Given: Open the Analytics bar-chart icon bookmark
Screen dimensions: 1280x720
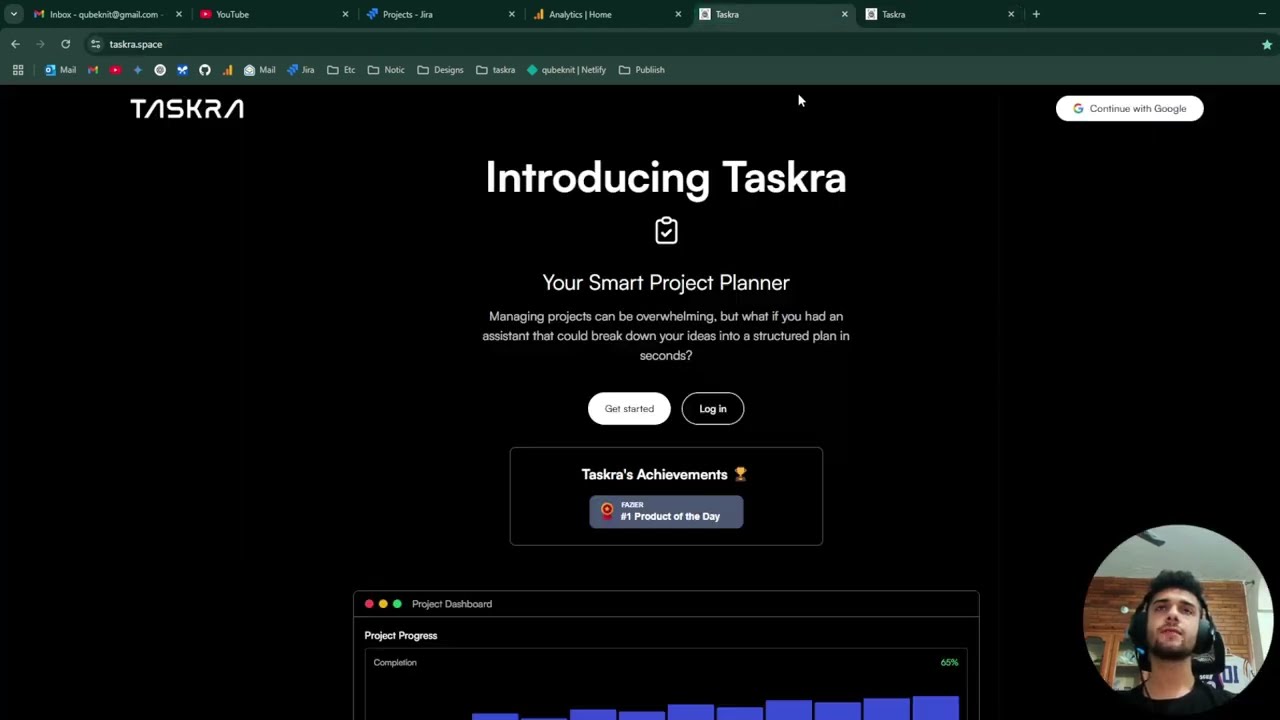Looking at the screenshot, I should pyautogui.click(x=227, y=70).
